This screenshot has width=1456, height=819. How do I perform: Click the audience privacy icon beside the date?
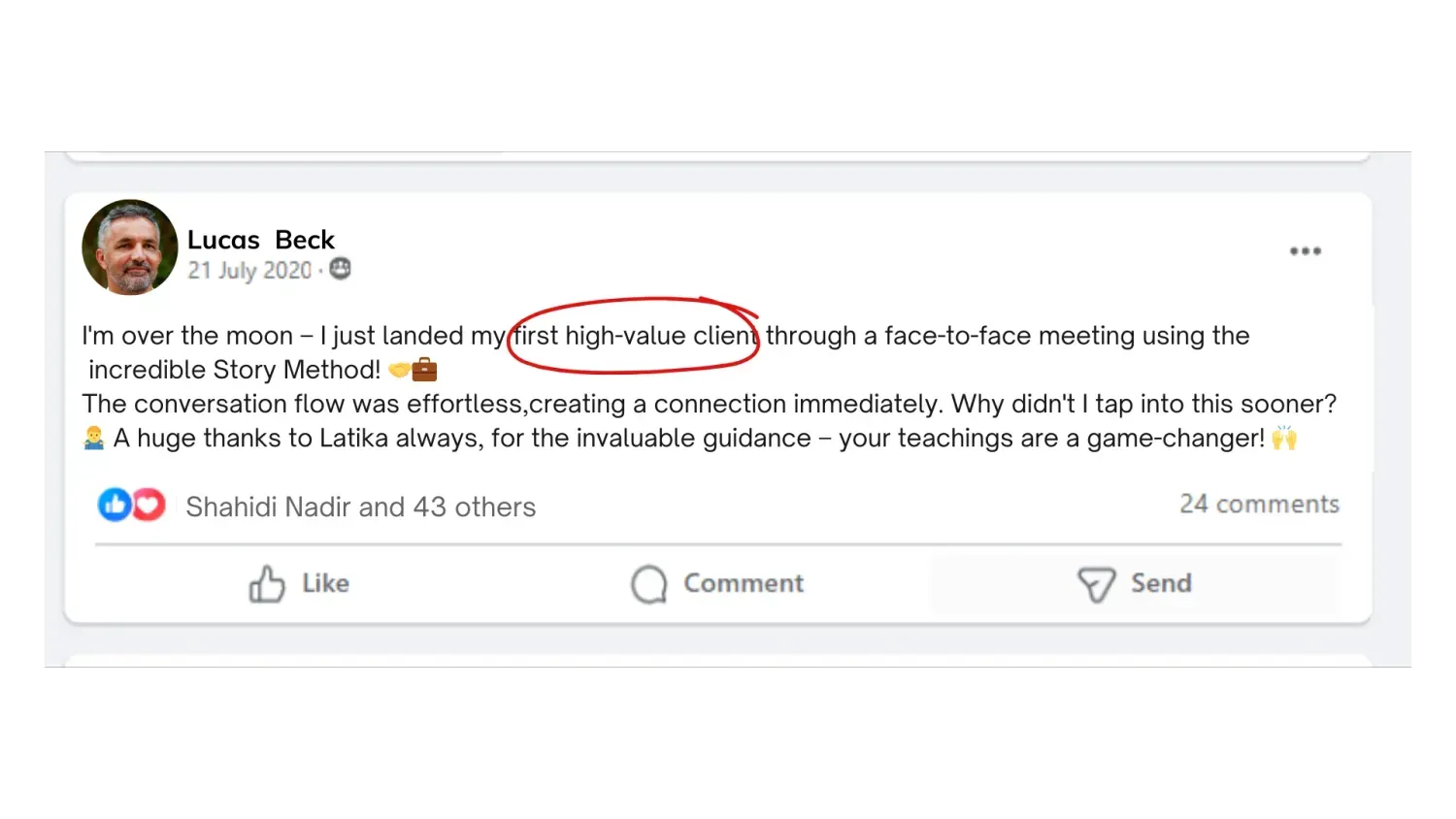[x=340, y=269]
